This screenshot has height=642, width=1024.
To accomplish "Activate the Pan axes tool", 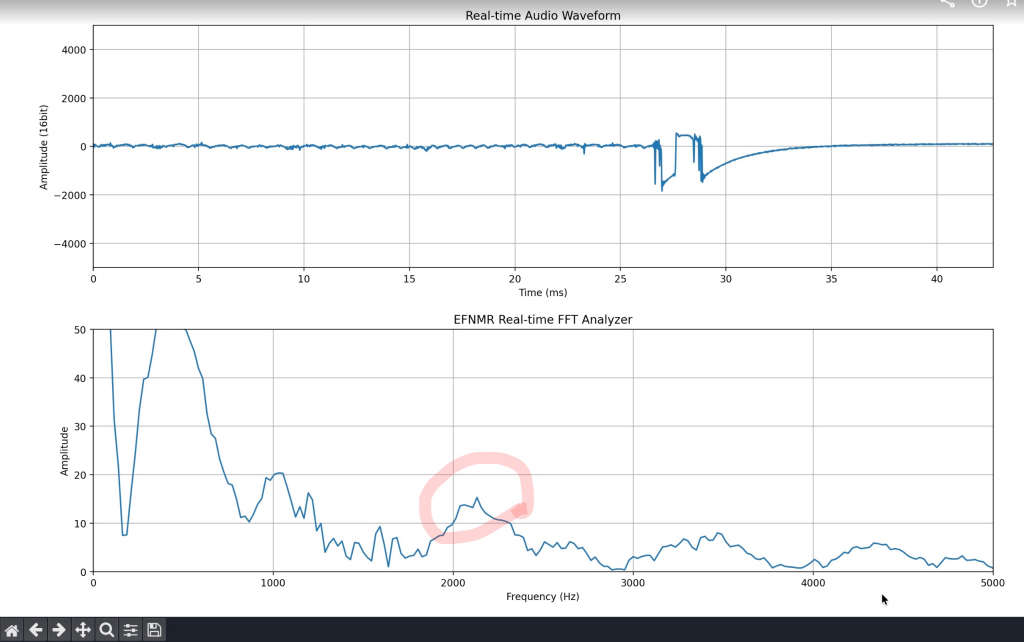I will (x=82, y=630).
